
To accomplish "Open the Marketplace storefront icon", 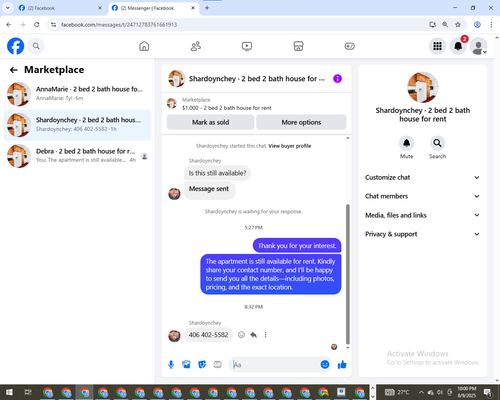I will coord(298,46).
